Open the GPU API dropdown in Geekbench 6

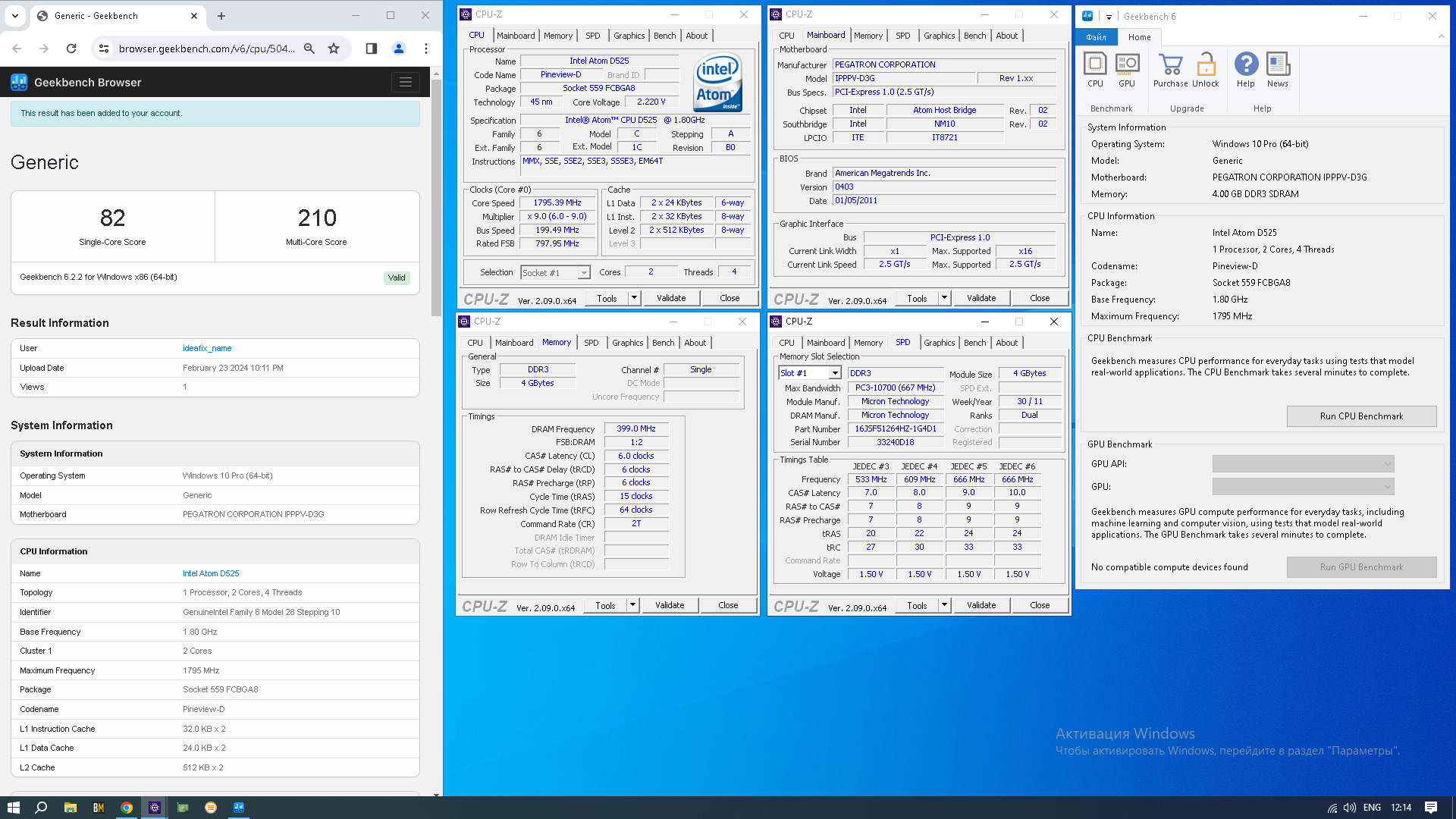(x=1303, y=464)
